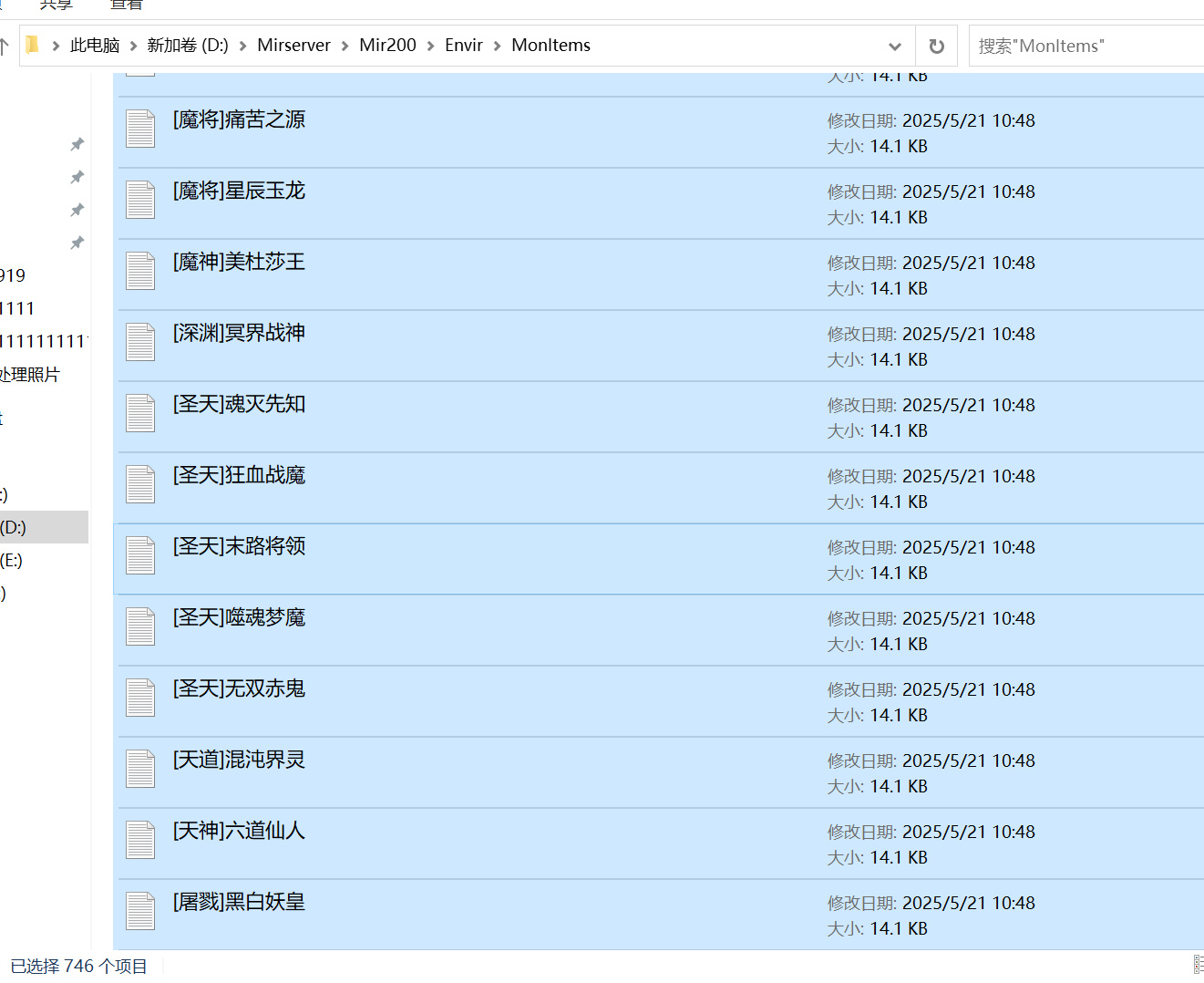Refresh the MonItems folder view
Screen dimensions: 1204x983
click(936, 46)
